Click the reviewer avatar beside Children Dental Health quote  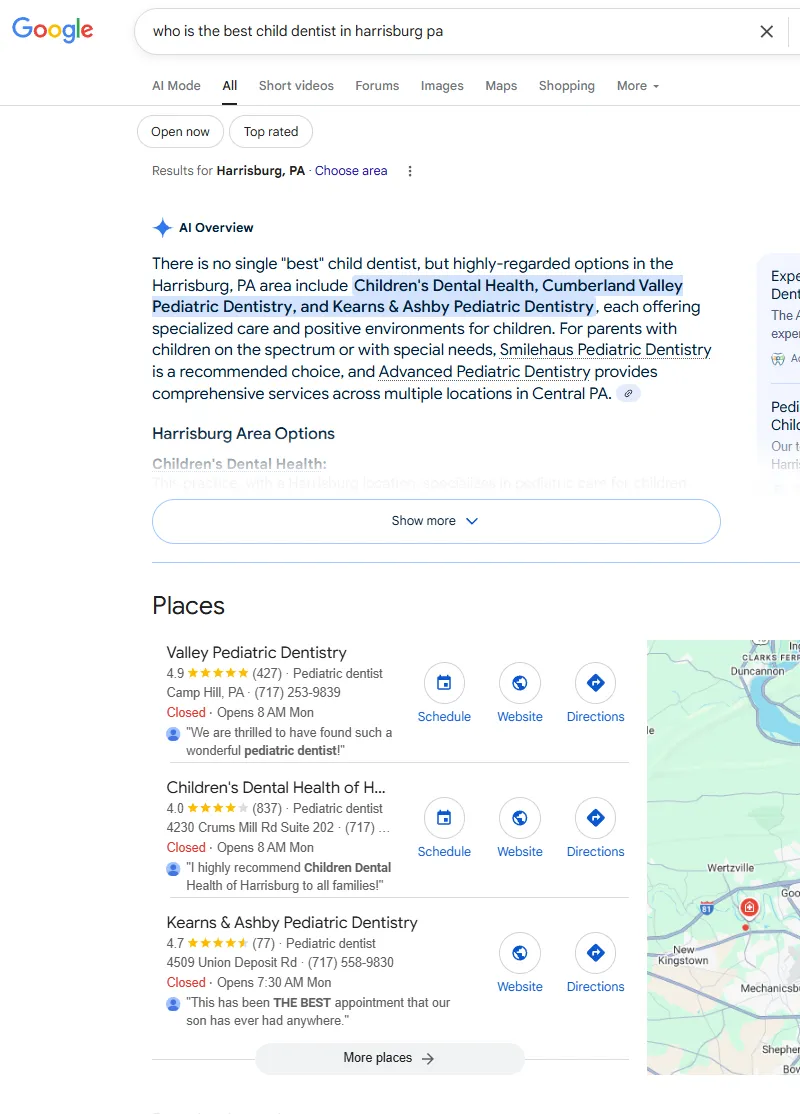coord(173,868)
